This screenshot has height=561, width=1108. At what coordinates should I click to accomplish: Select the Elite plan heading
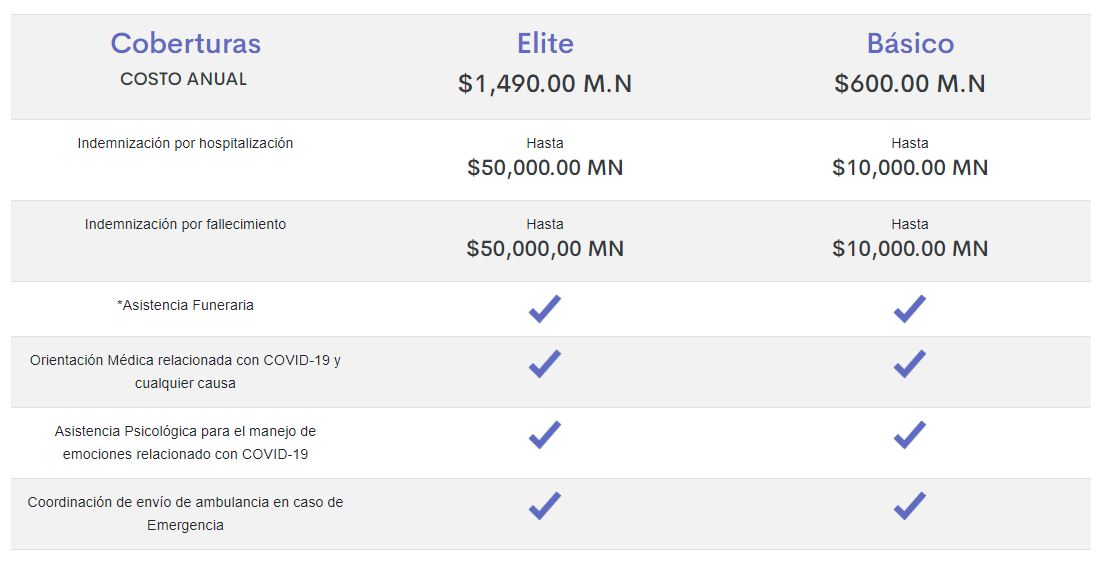coord(545,43)
